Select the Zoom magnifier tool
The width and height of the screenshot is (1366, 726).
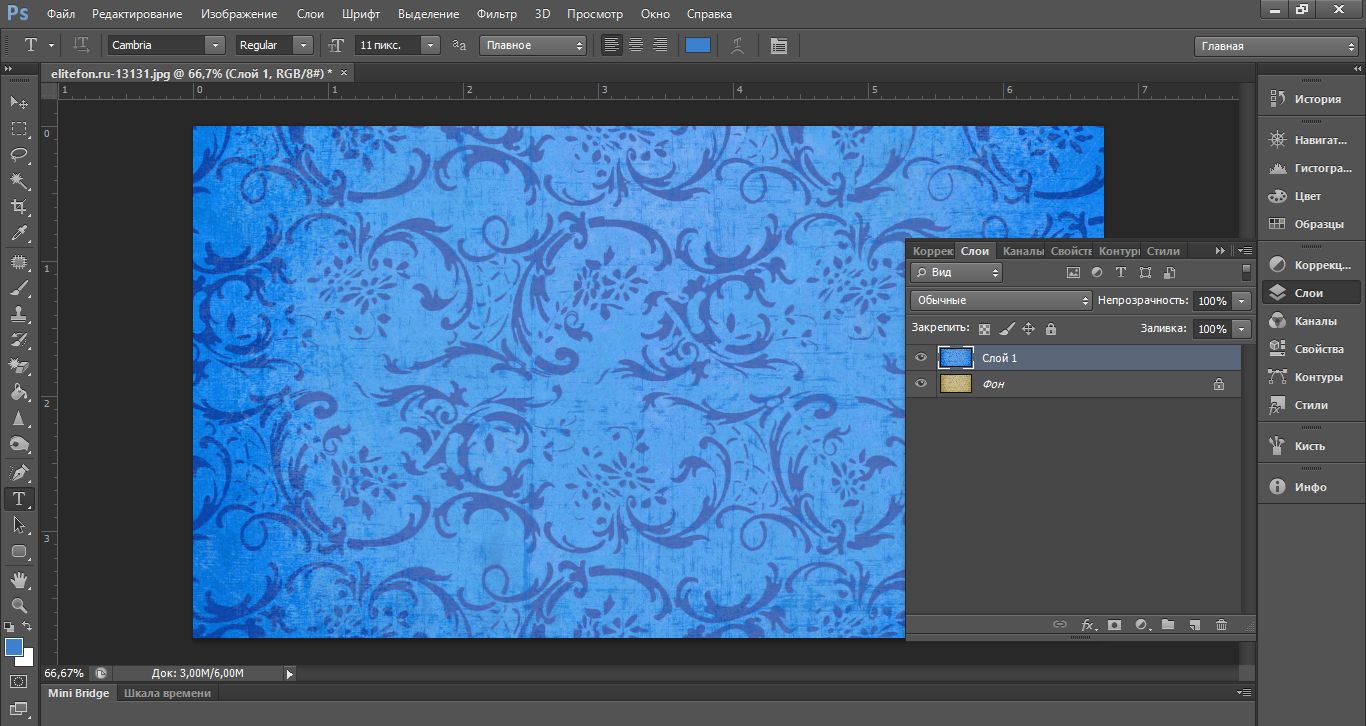(19, 606)
